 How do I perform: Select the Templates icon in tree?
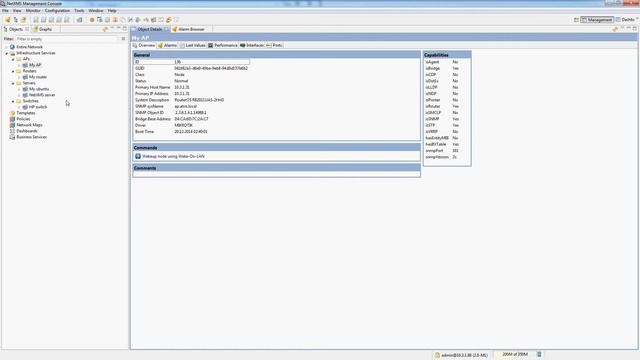click(12, 113)
